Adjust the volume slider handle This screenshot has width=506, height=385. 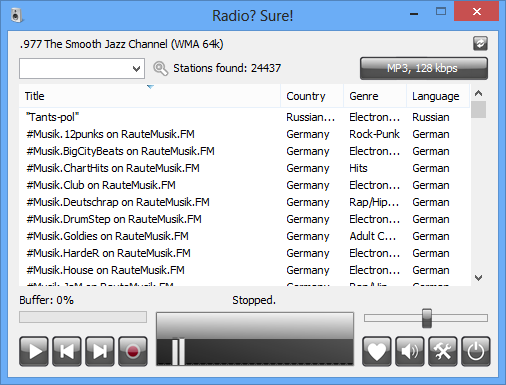point(427,318)
